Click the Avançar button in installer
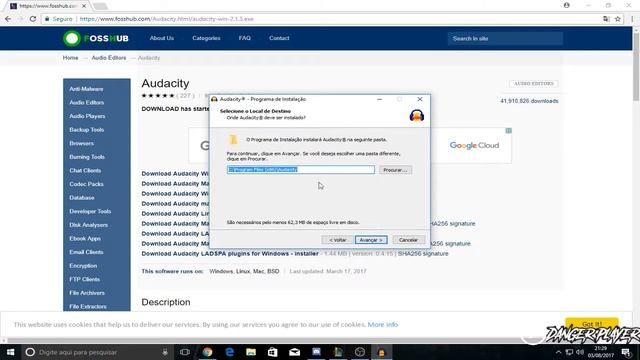640x360 pixels. (371, 240)
